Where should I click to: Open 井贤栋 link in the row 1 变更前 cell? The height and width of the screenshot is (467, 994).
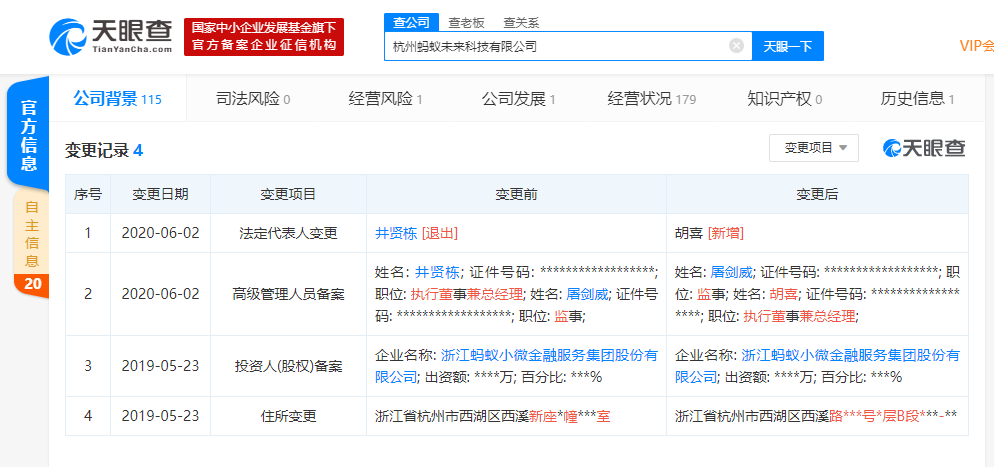396,233
